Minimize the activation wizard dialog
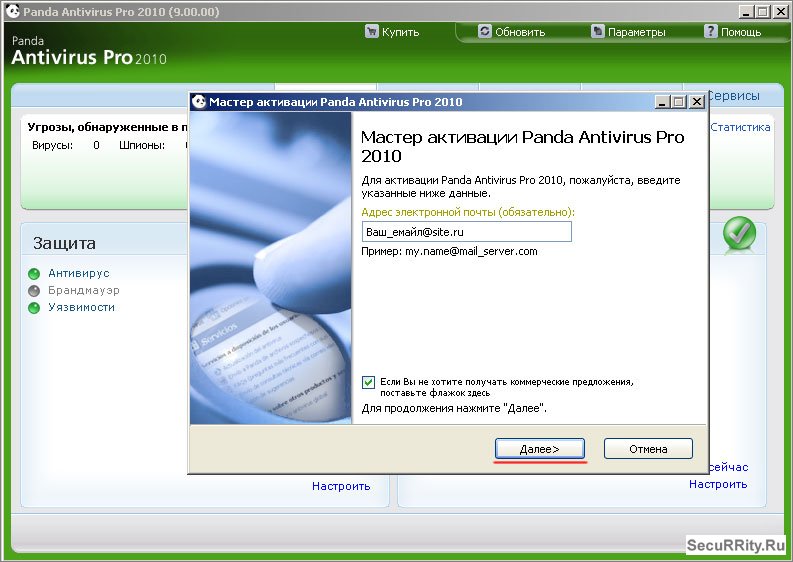The width and height of the screenshot is (793, 562). point(663,102)
